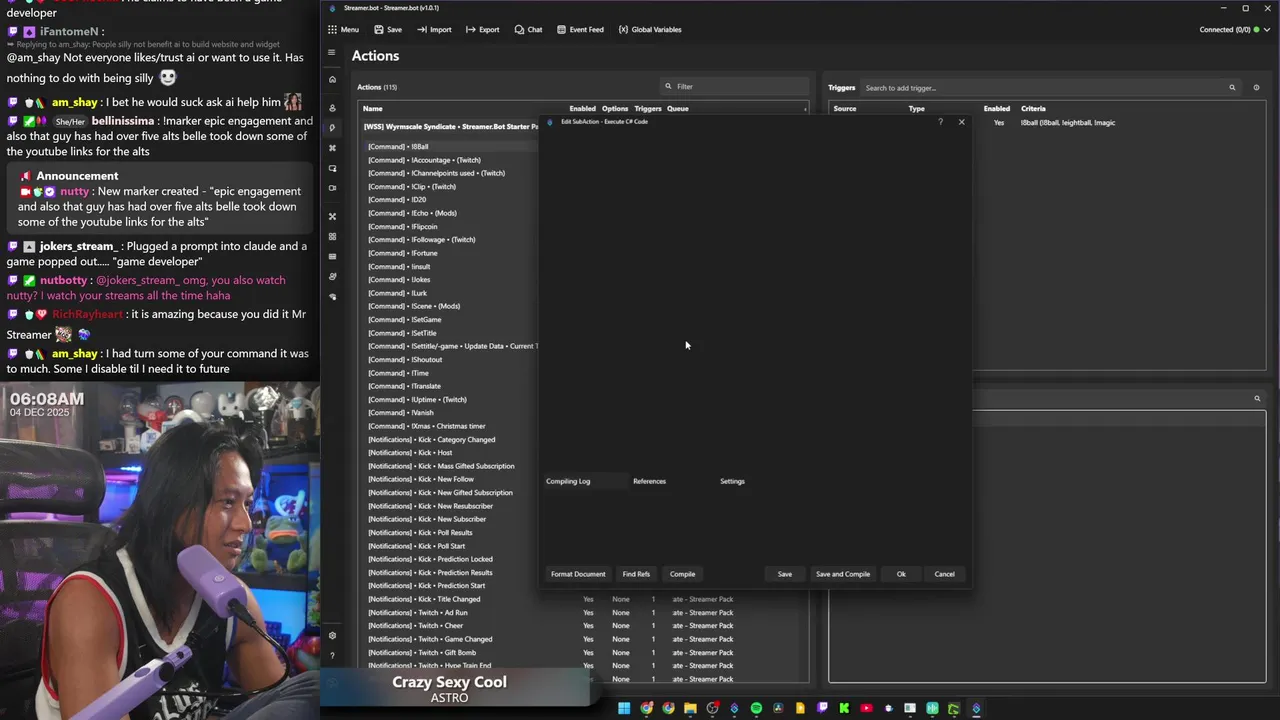
Task: Open the grid integrations sidebar icon
Action: (x=332, y=236)
